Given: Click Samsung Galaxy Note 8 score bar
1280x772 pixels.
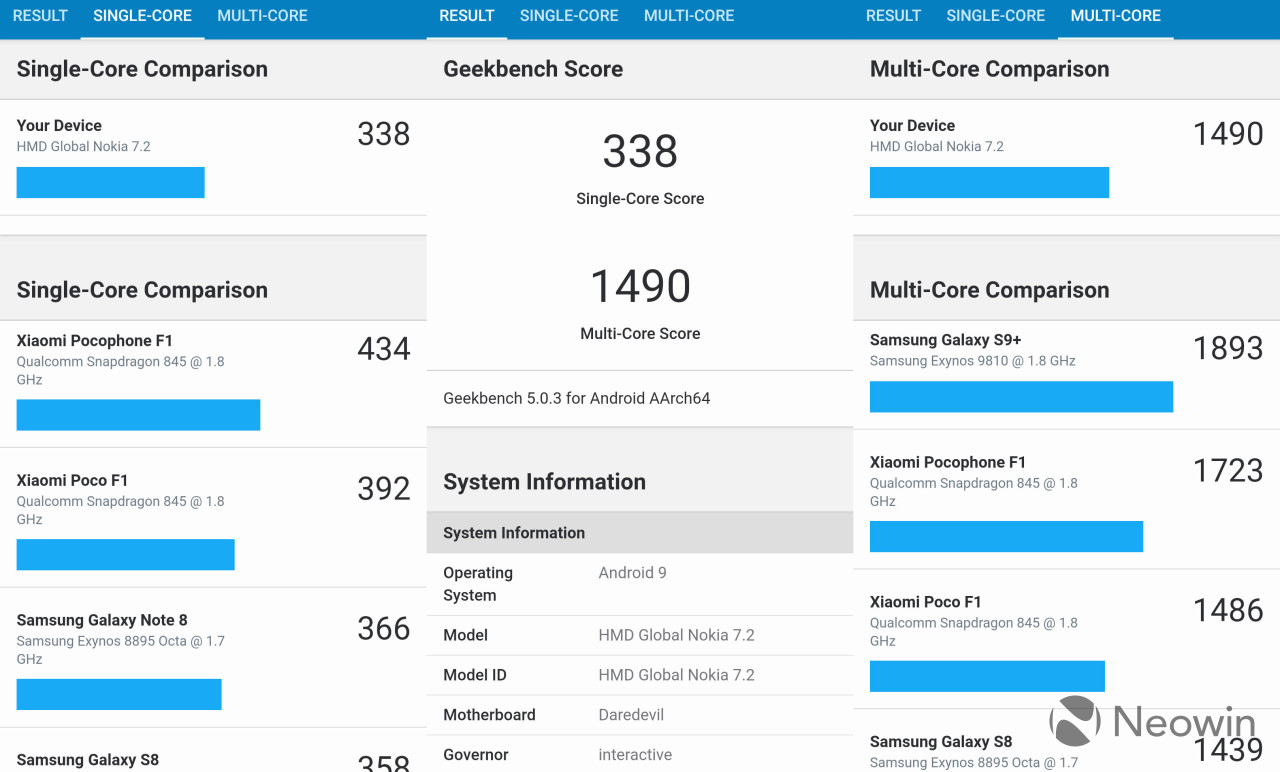Looking at the screenshot, I should (119, 695).
